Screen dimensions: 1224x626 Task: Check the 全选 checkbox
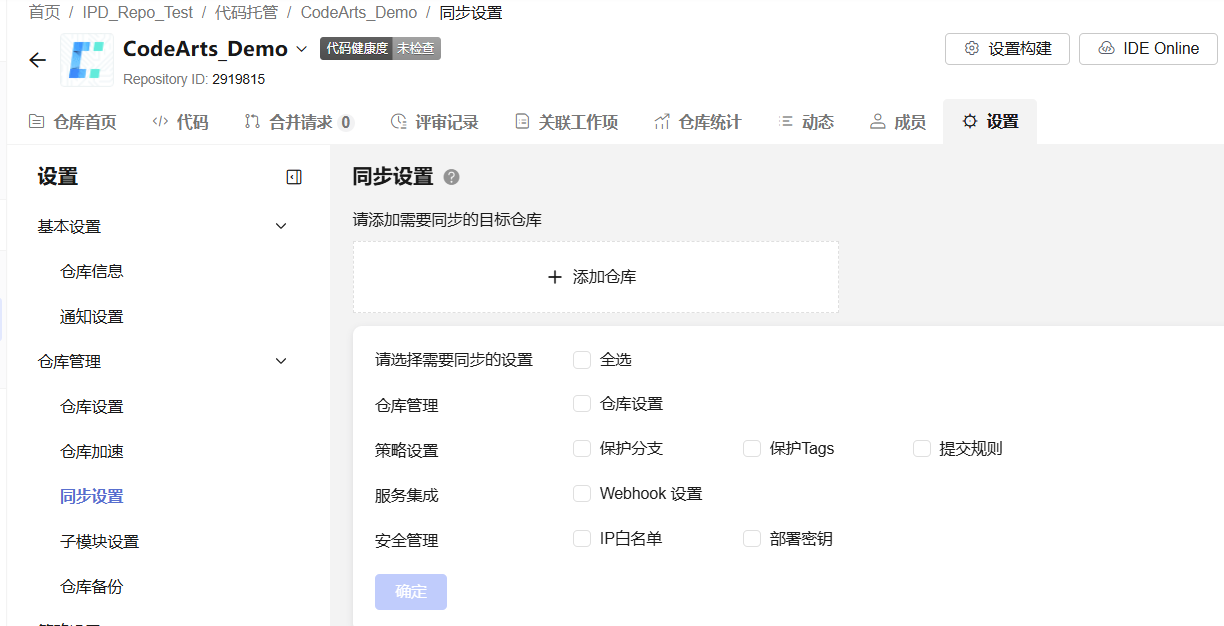(x=582, y=360)
